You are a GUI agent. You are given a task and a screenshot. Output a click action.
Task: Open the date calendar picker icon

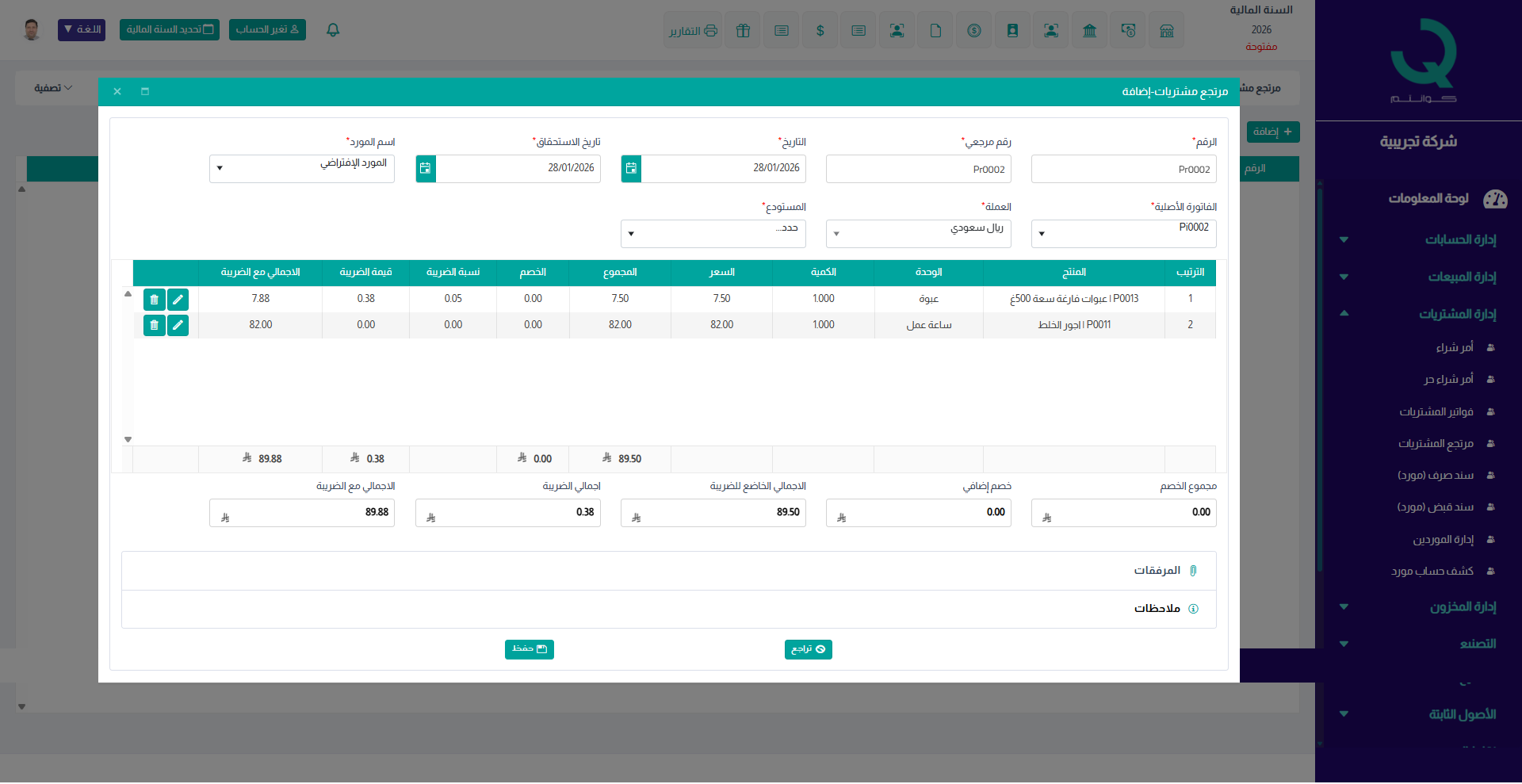point(631,168)
